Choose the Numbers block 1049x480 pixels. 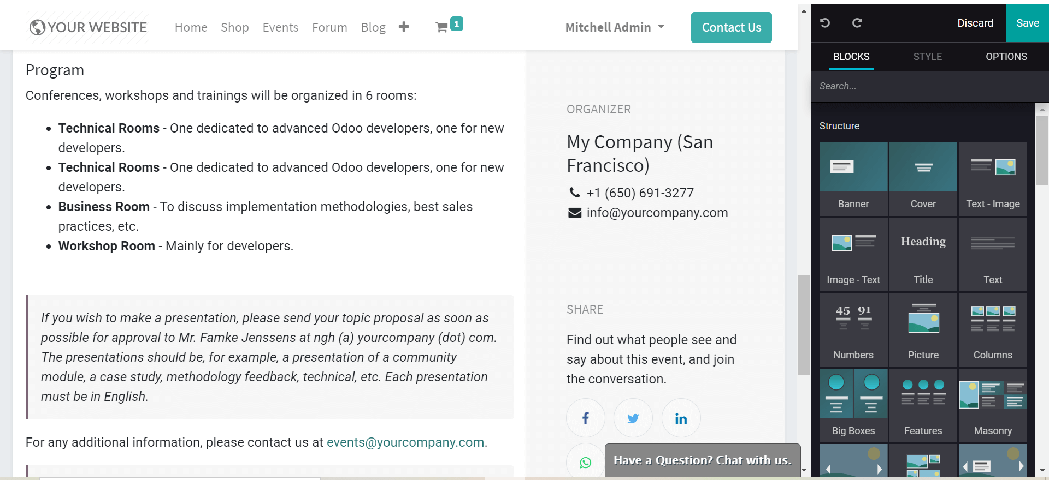point(854,329)
